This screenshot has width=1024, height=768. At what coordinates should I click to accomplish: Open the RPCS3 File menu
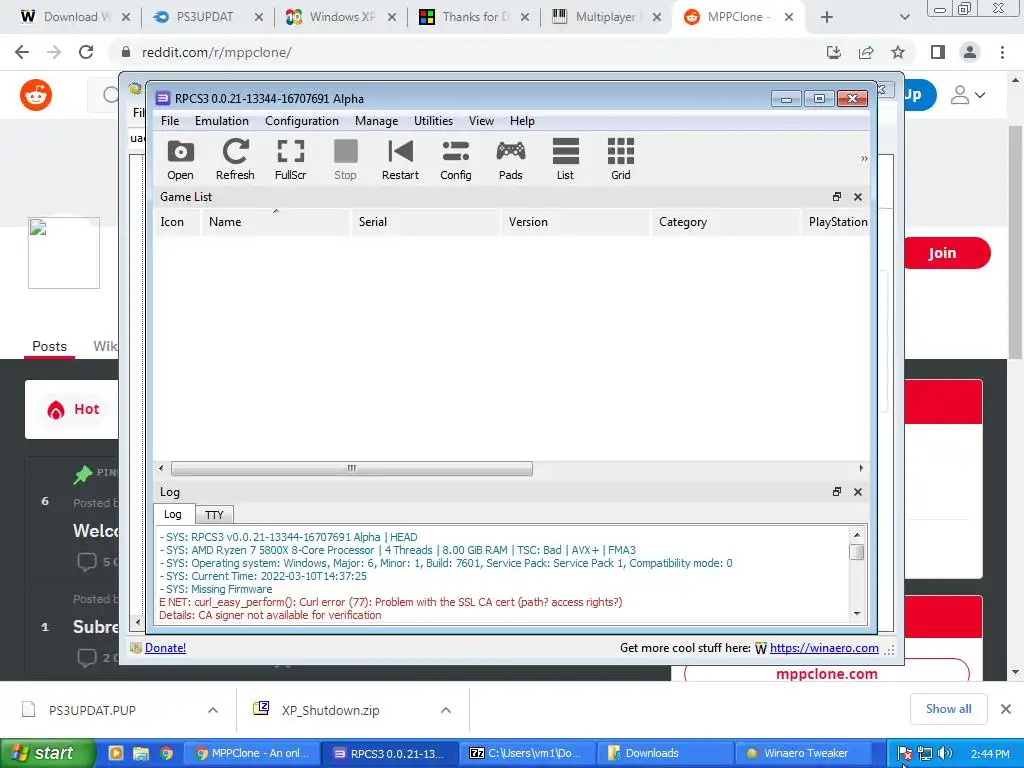click(x=170, y=121)
